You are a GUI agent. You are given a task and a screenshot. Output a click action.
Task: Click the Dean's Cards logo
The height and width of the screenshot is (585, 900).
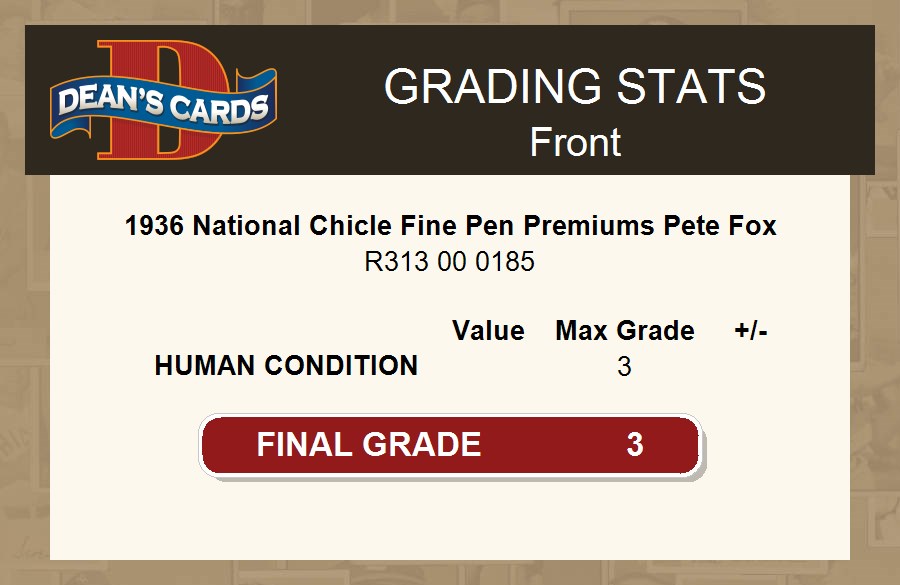(x=163, y=100)
